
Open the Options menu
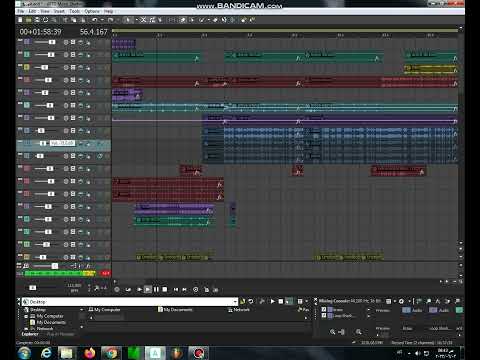coord(92,11)
